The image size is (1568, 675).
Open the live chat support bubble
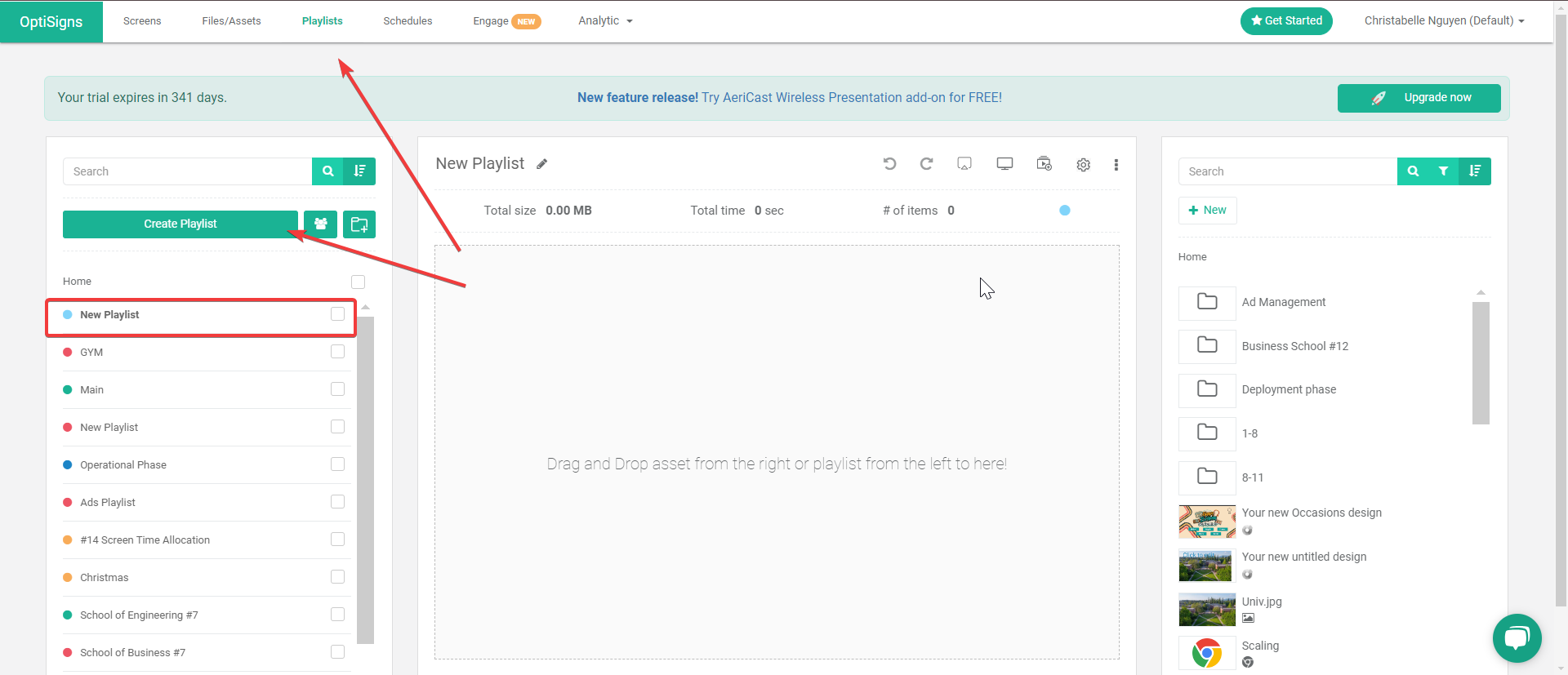click(x=1517, y=638)
